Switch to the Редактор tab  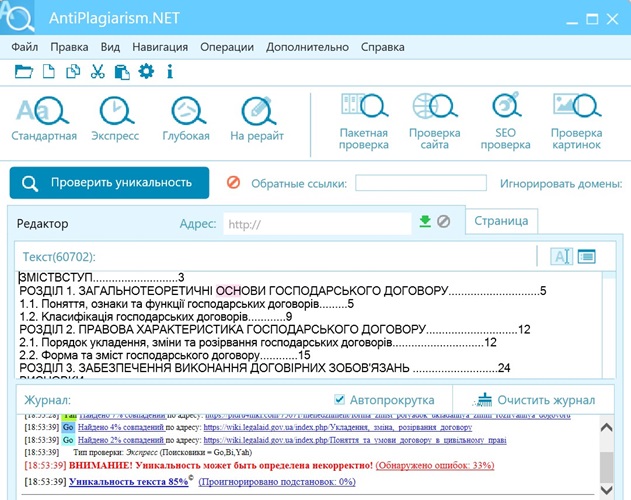click(x=42, y=224)
